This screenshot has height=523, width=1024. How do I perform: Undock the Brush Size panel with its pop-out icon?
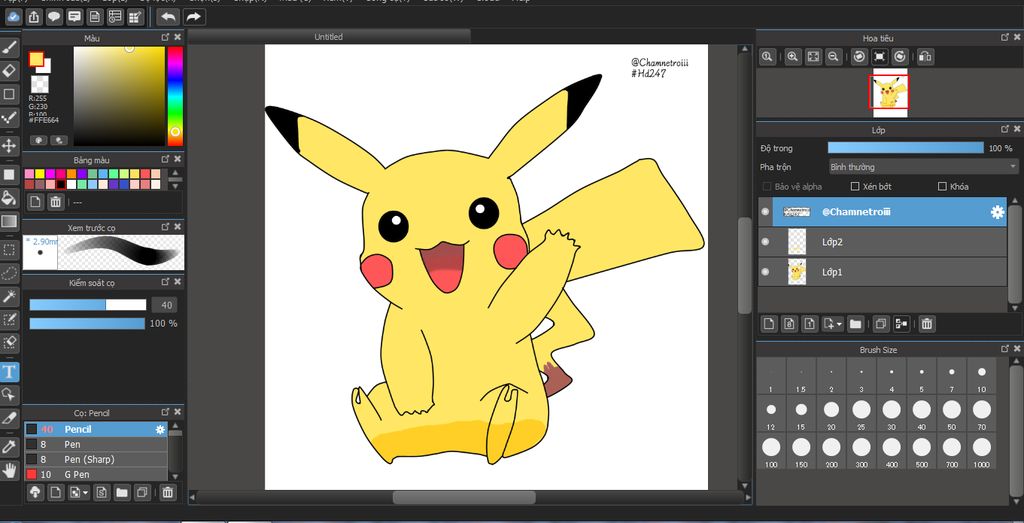click(x=1004, y=349)
